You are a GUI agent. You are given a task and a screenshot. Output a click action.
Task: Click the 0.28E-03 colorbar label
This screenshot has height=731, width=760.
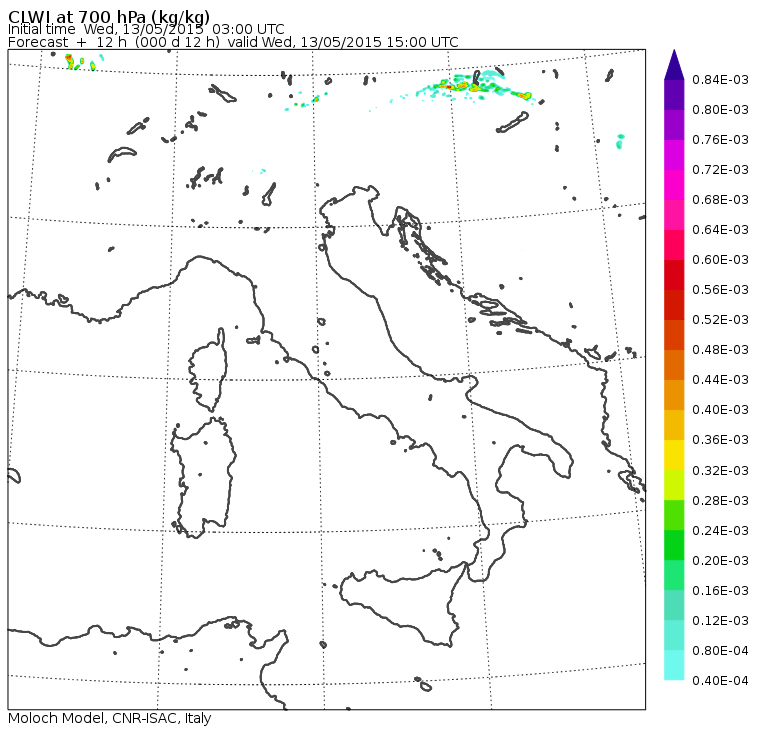pyautogui.click(x=720, y=501)
